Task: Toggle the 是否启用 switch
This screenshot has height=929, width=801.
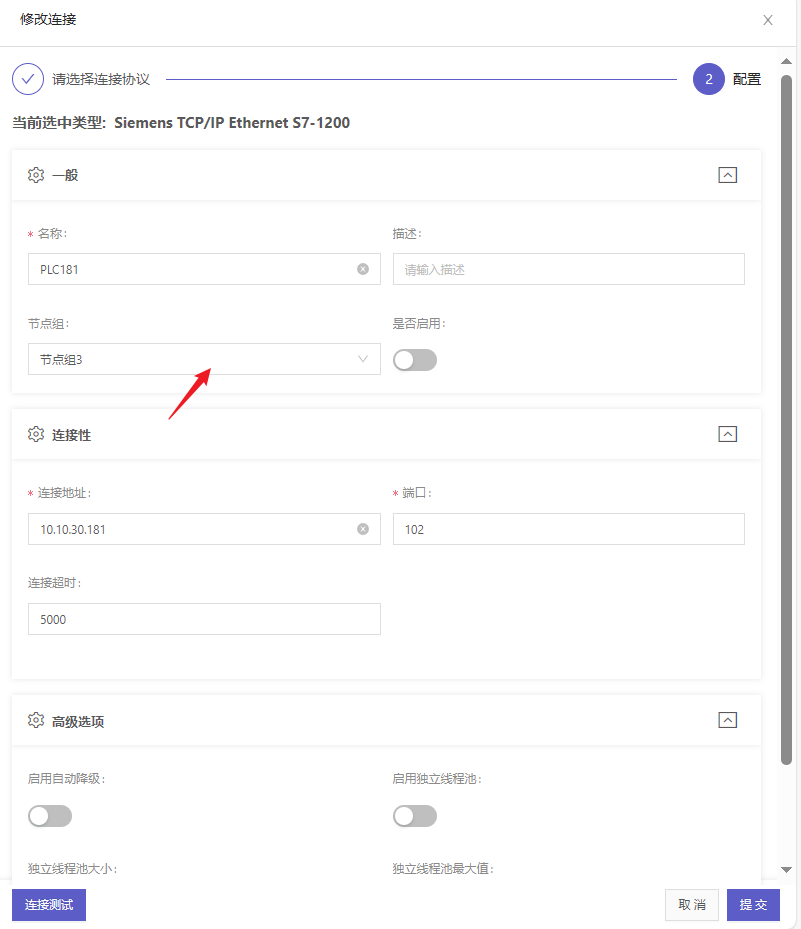Action: (x=415, y=360)
